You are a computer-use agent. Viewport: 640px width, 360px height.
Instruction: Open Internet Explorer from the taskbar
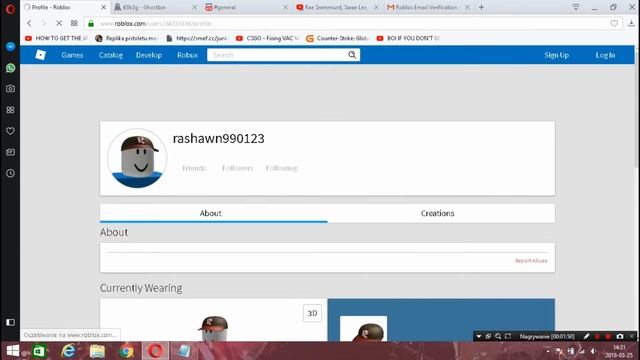click(x=68, y=351)
